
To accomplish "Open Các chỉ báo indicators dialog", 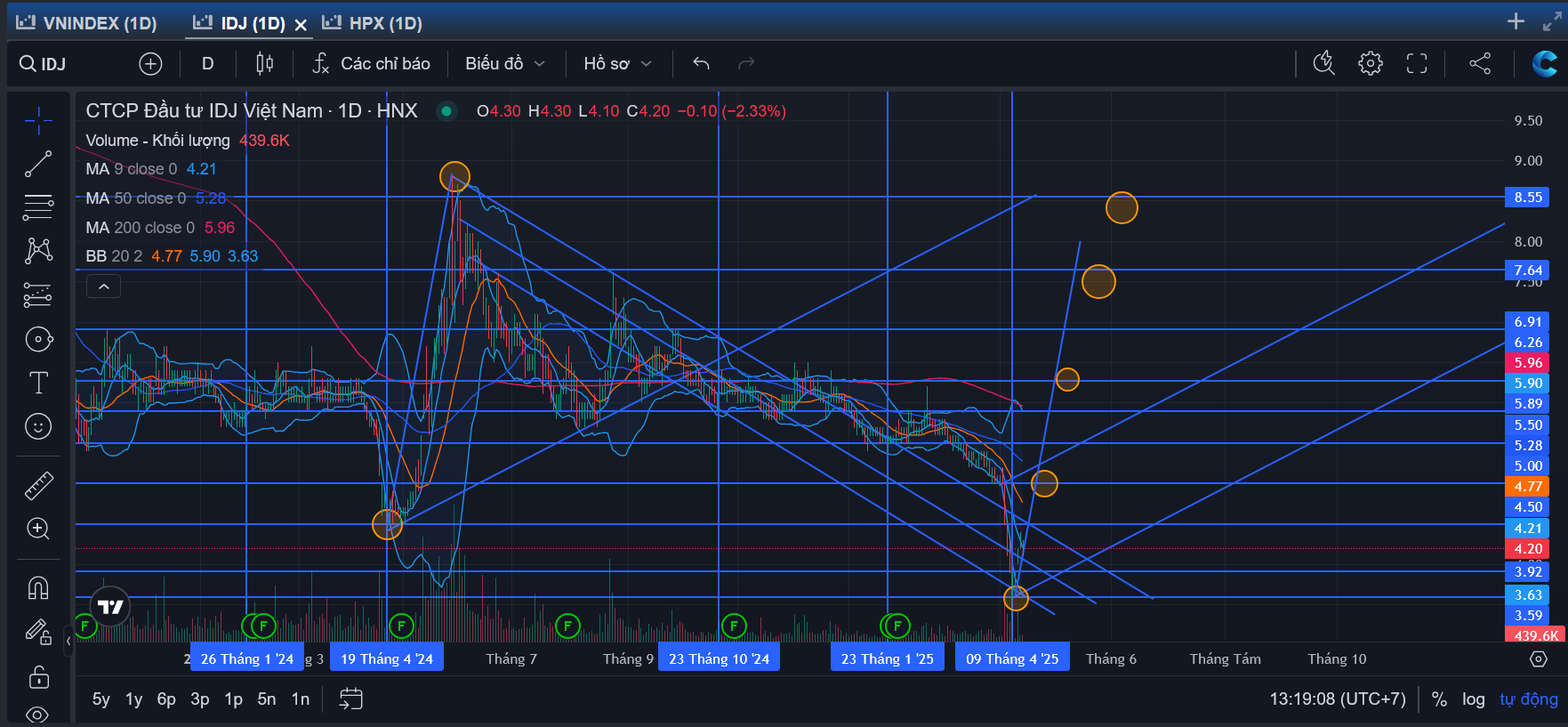I will point(371,63).
